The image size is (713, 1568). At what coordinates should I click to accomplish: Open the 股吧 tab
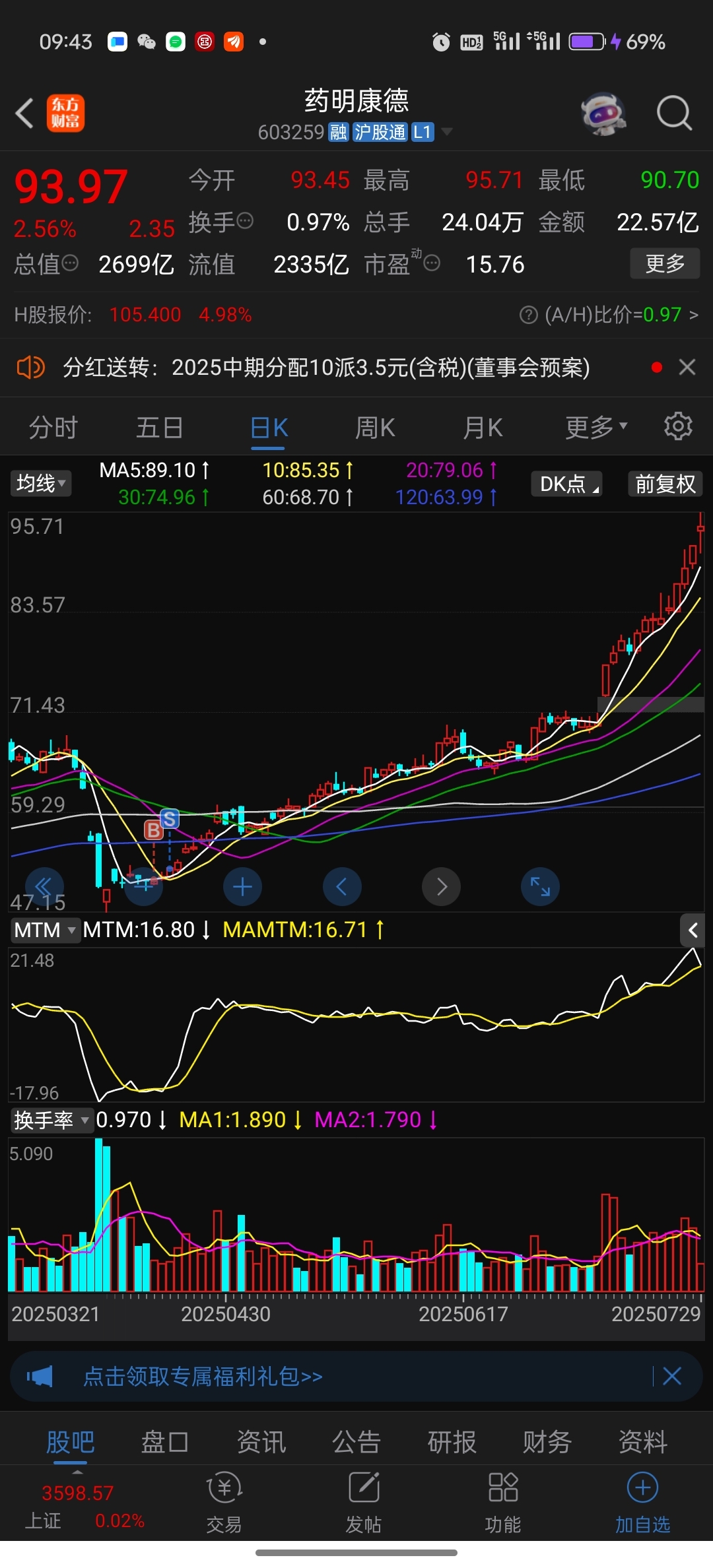click(70, 1442)
